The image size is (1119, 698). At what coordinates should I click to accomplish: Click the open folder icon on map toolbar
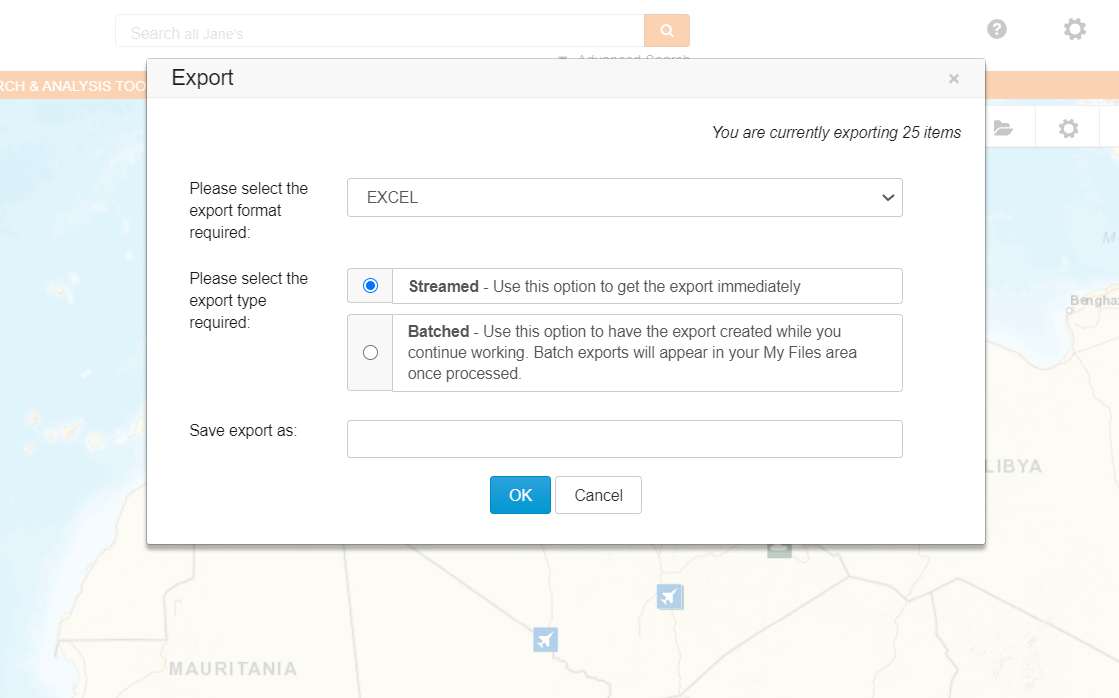[1002, 128]
